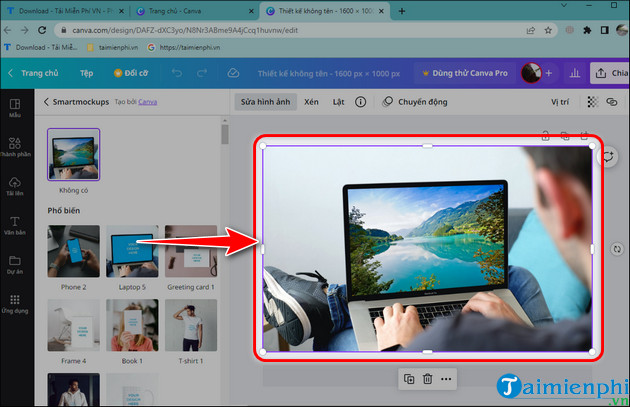
Task: Open the transparency checkerboard icon
Action: (593, 102)
